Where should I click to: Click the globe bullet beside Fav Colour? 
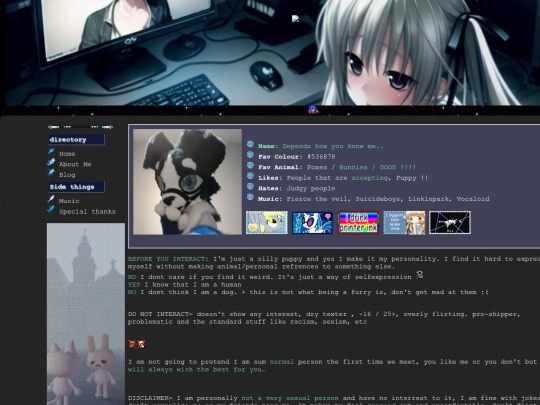[250, 155]
